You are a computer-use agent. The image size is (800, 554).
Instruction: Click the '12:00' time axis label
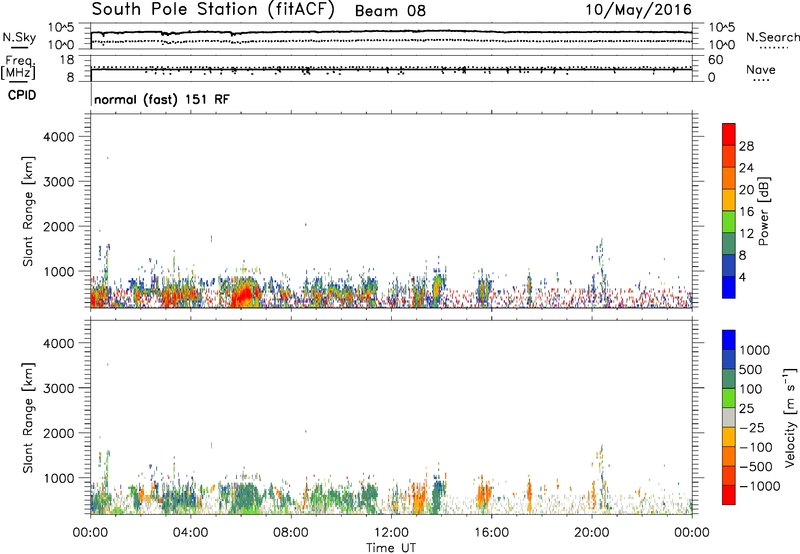[x=391, y=533]
